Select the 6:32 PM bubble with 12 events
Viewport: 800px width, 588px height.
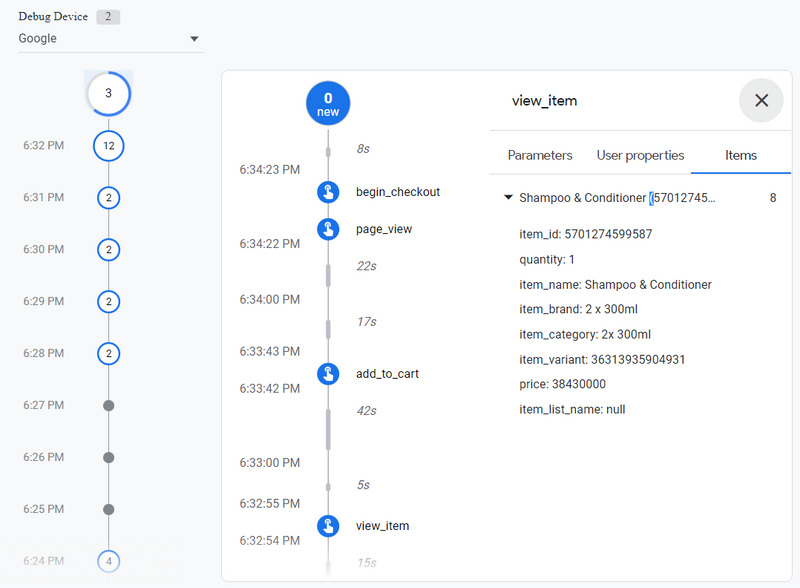point(109,146)
